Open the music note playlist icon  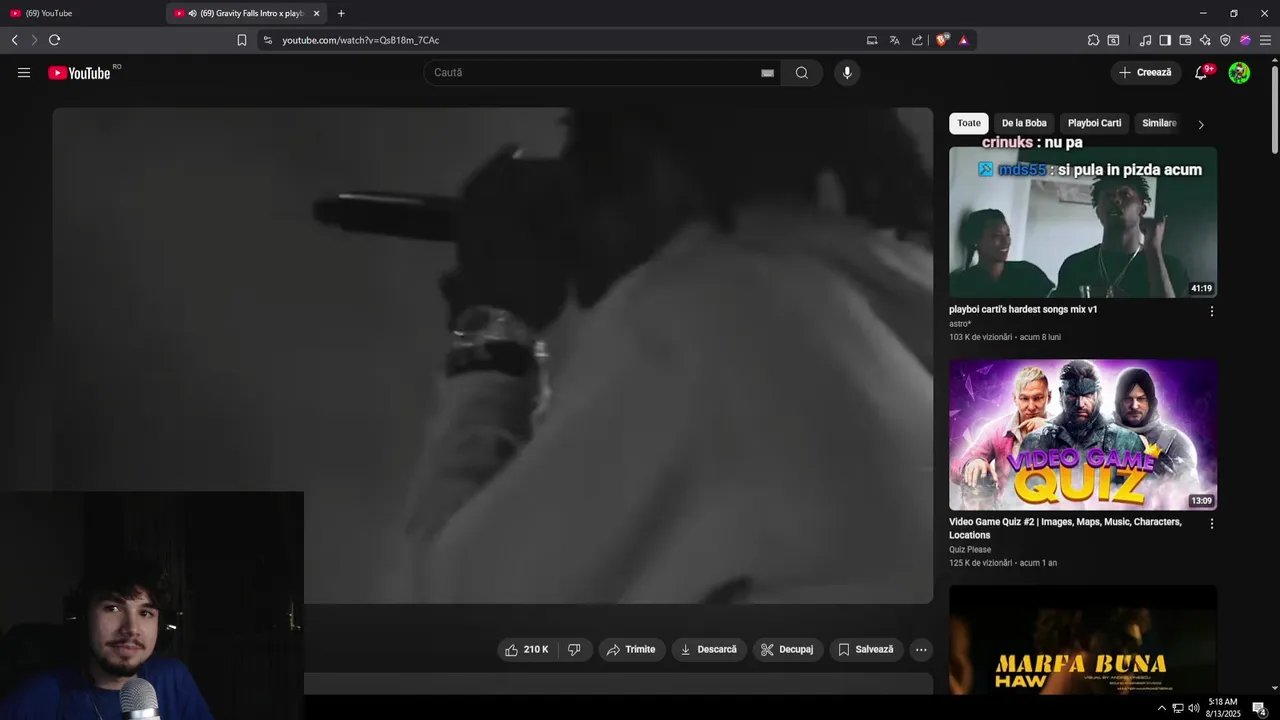[x=1145, y=40]
